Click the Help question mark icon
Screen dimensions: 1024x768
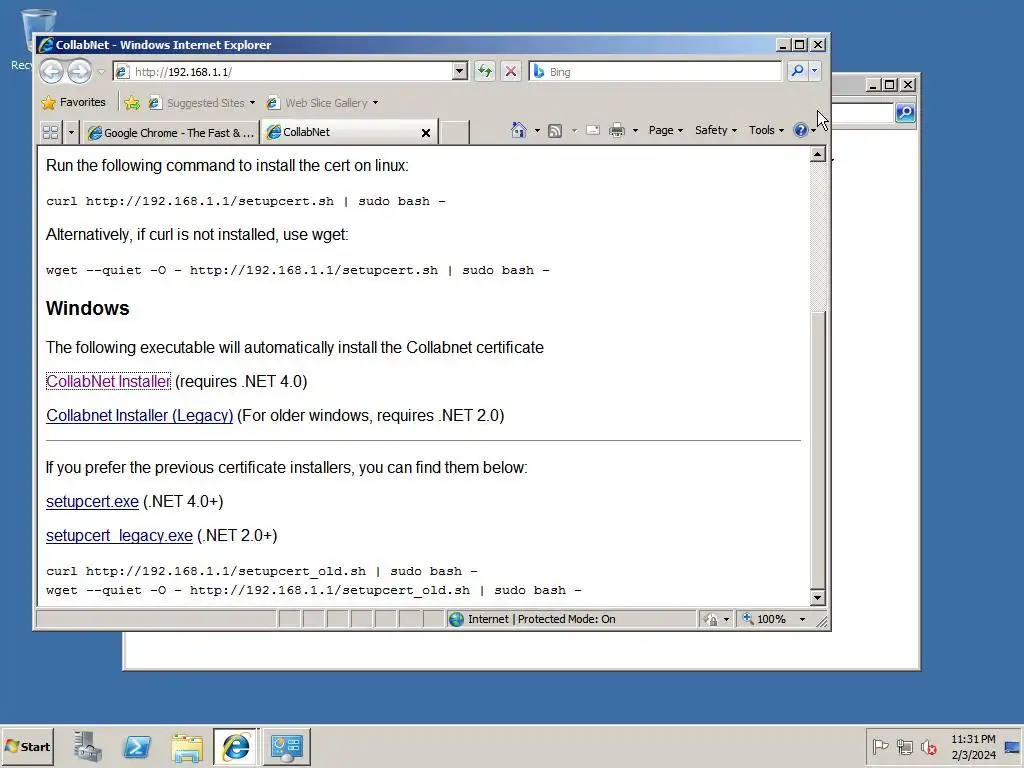pyautogui.click(x=800, y=130)
